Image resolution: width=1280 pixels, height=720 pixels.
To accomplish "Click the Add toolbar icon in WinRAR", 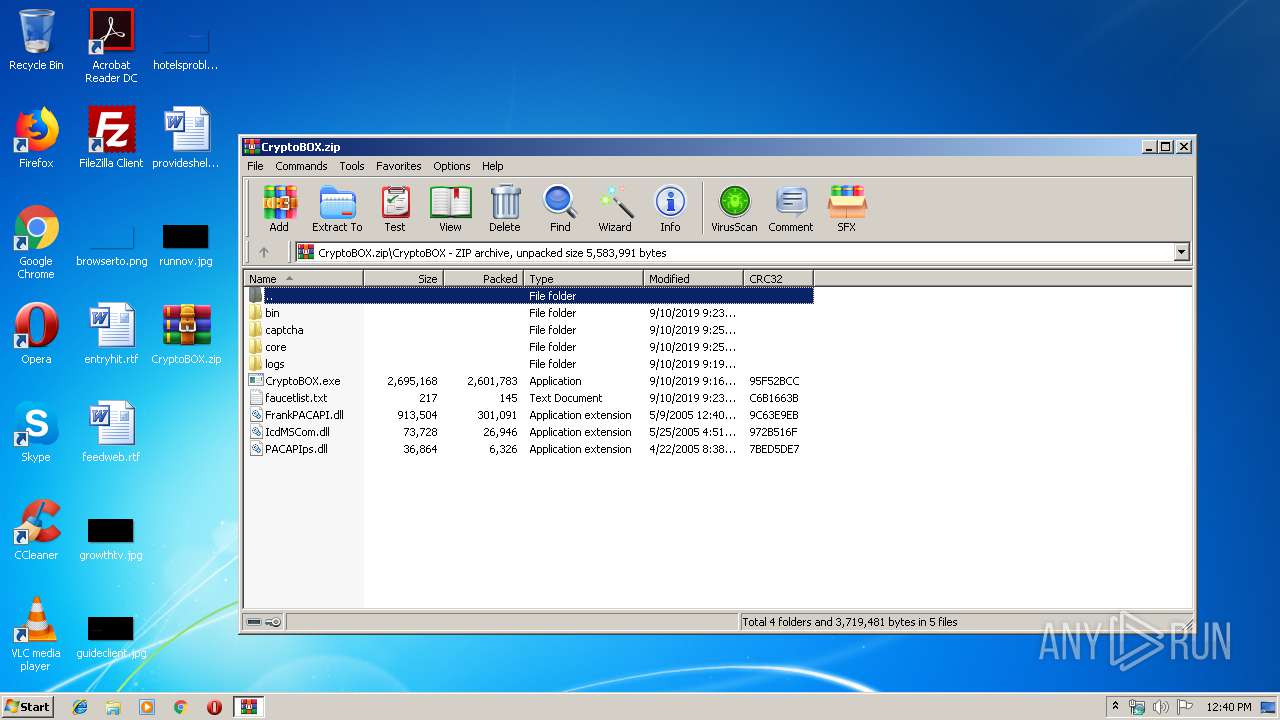I will pos(279,209).
